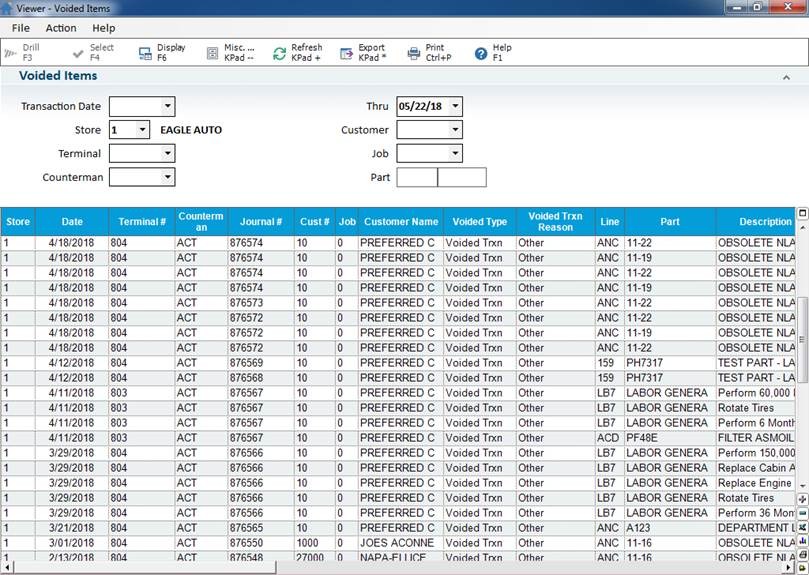809x575 pixels.
Task: Click the Excel export icon in grid sidebar
Action: coord(802,527)
